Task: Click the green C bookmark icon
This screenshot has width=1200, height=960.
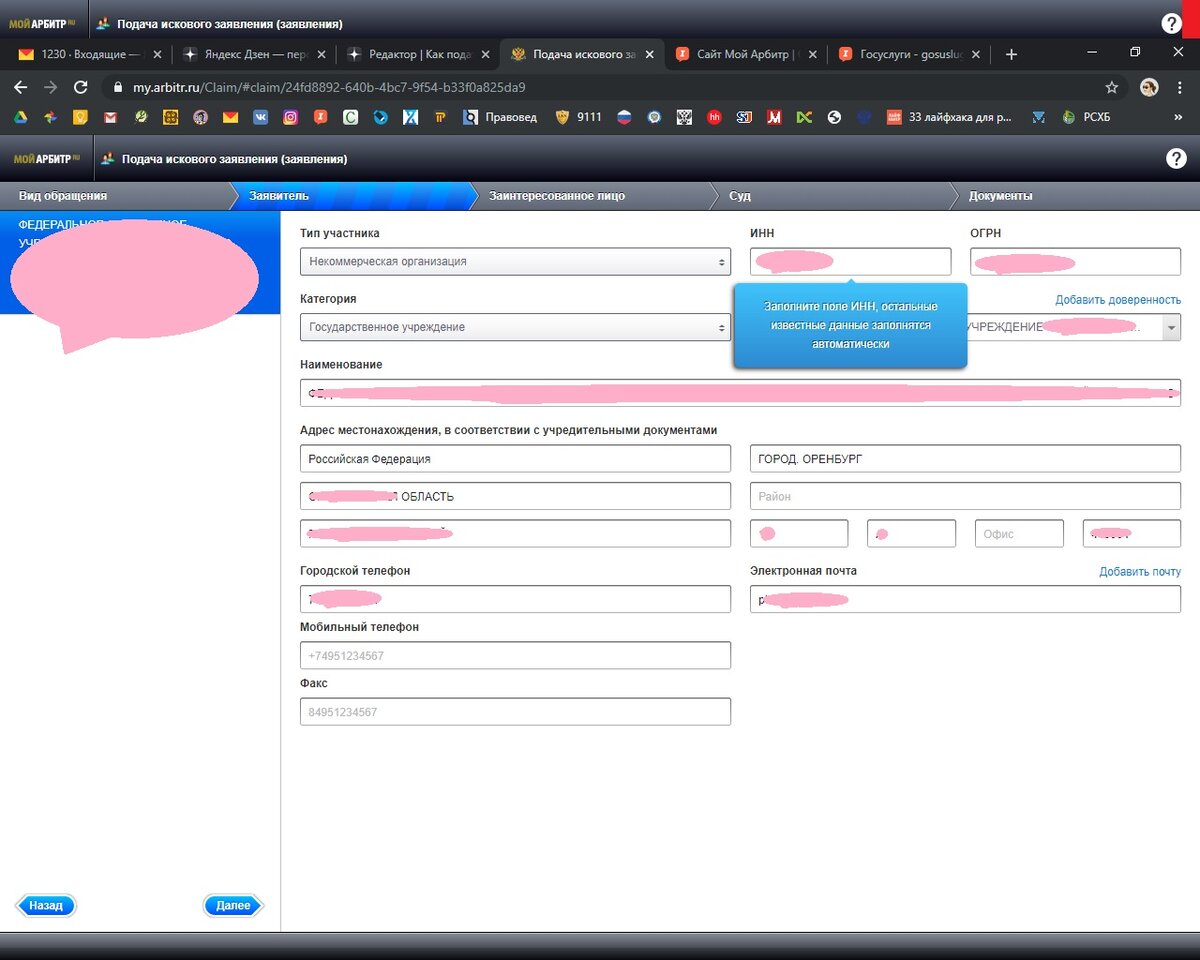Action: click(x=351, y=117)
